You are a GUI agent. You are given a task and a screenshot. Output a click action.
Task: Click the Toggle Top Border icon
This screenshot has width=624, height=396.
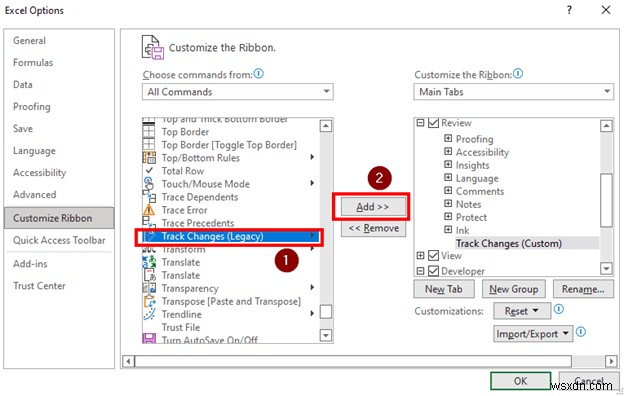(149, 144)
